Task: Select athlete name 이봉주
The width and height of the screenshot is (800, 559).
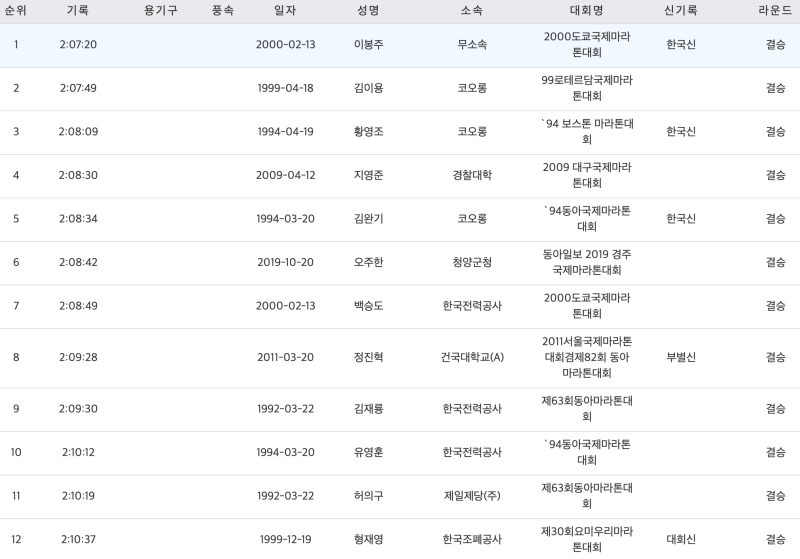Action: click(368, 44)
